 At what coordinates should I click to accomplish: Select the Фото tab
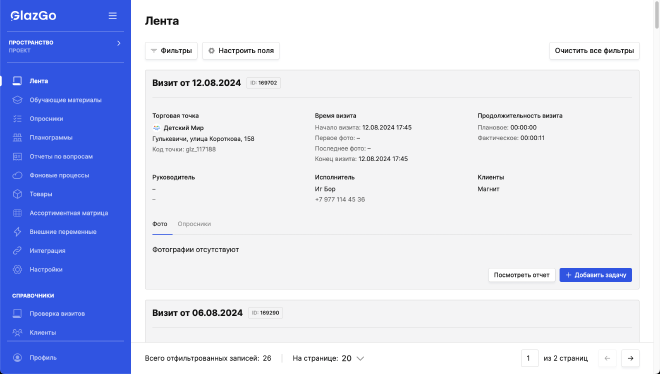[160, 224]
